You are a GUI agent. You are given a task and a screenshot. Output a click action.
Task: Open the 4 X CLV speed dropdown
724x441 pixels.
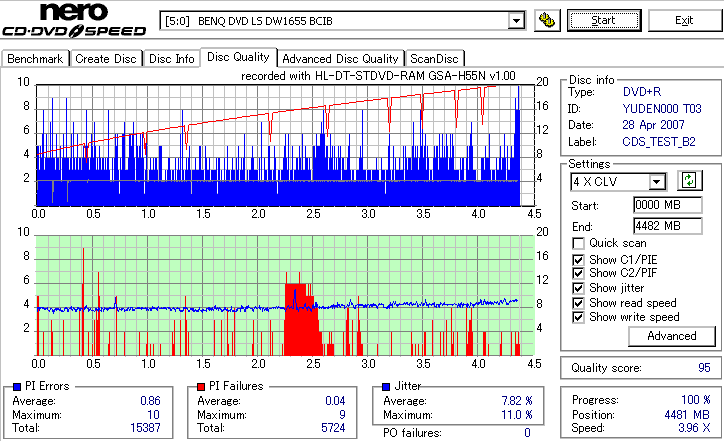(x=657, y=181)
